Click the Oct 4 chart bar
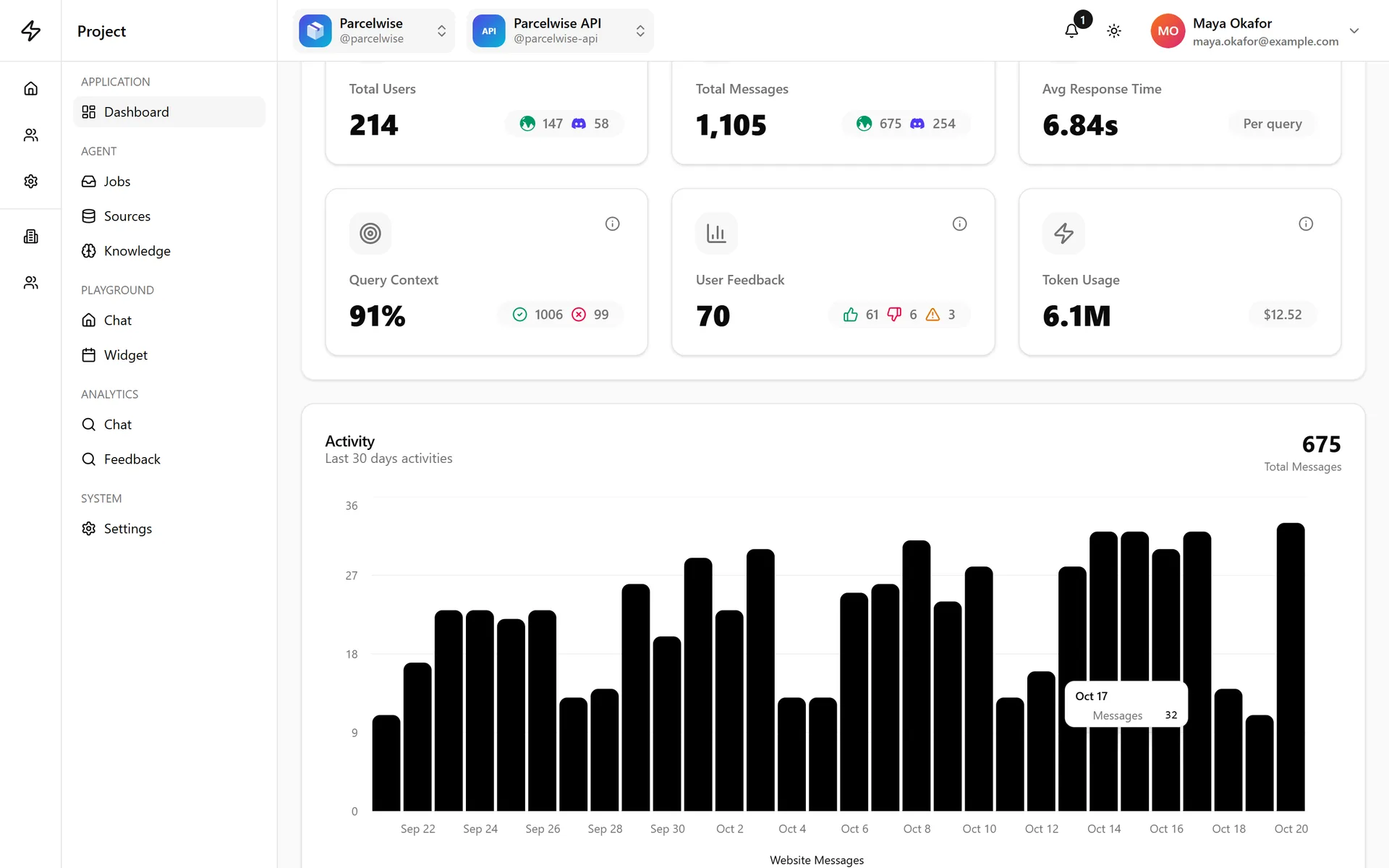Image resolution: width=1389 pixels, height=868 pixels. tap(791, 754)
